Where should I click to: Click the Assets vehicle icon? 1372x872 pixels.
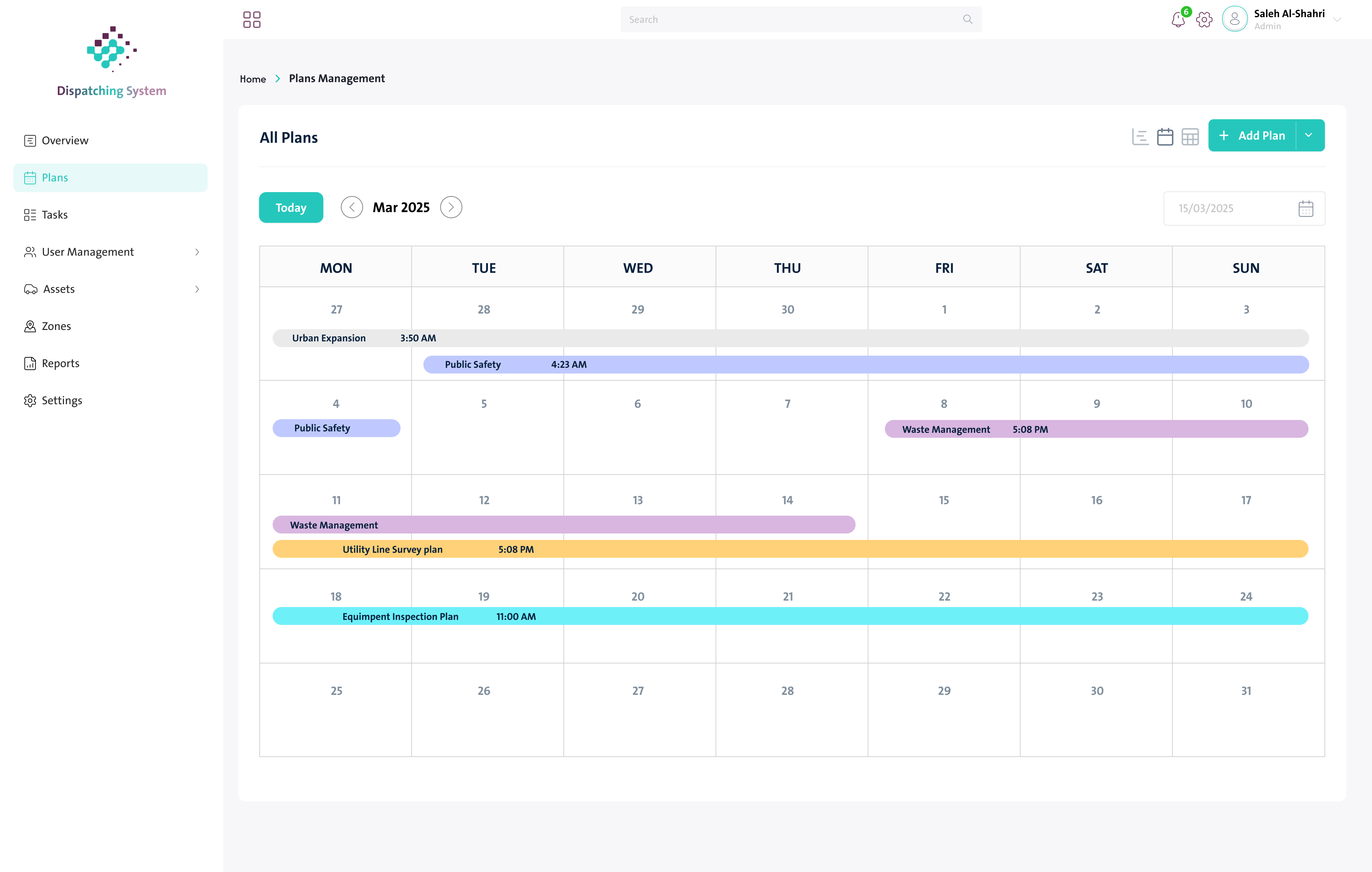pyautogui.click(x=31, y=289)
